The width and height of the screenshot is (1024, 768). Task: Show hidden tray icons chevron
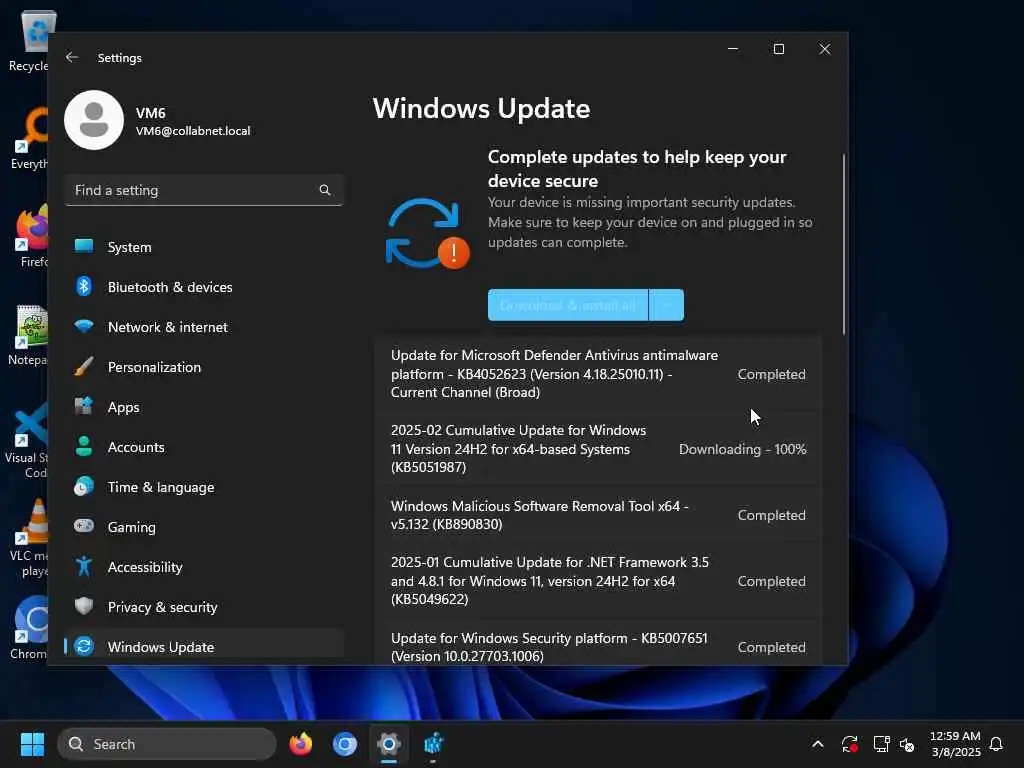click(818, 744)
